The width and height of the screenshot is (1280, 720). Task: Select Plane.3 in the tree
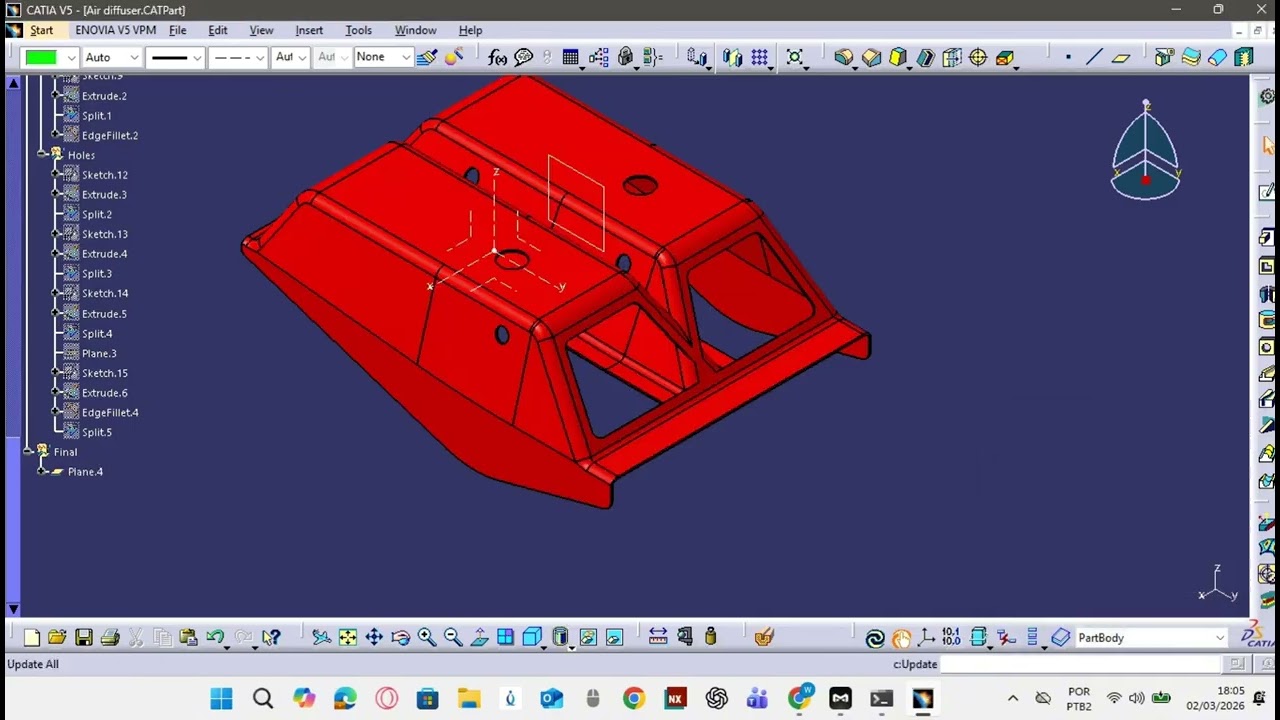point(99,353)
